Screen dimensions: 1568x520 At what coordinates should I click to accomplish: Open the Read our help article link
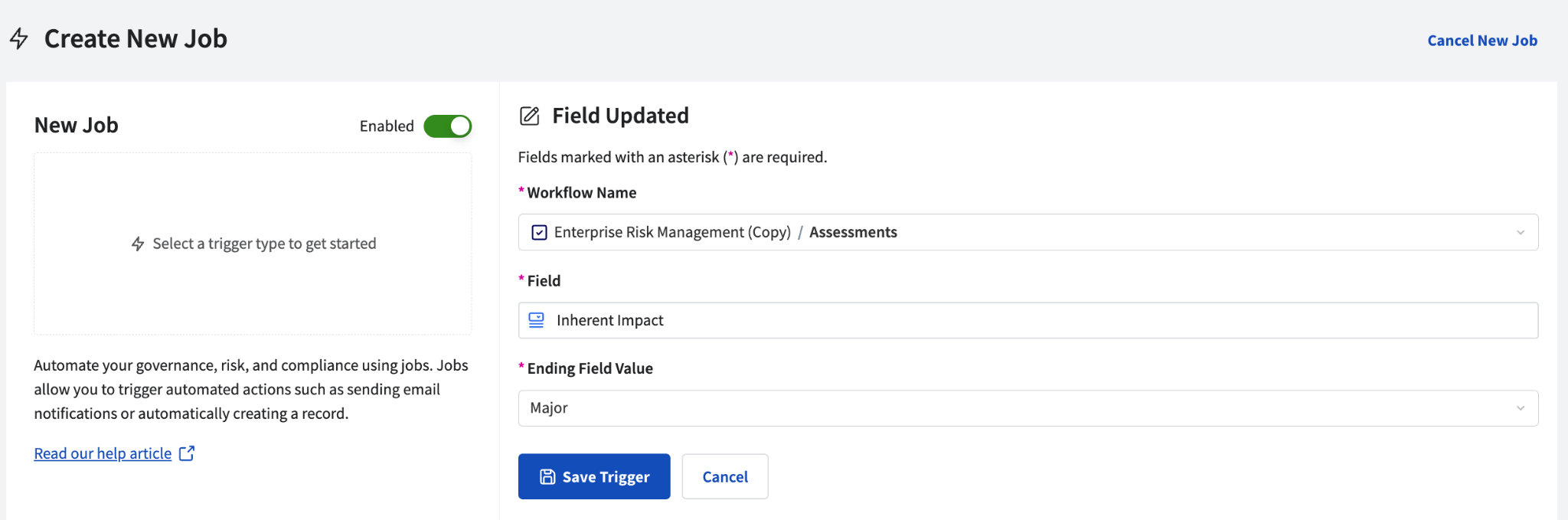(103, 453)
